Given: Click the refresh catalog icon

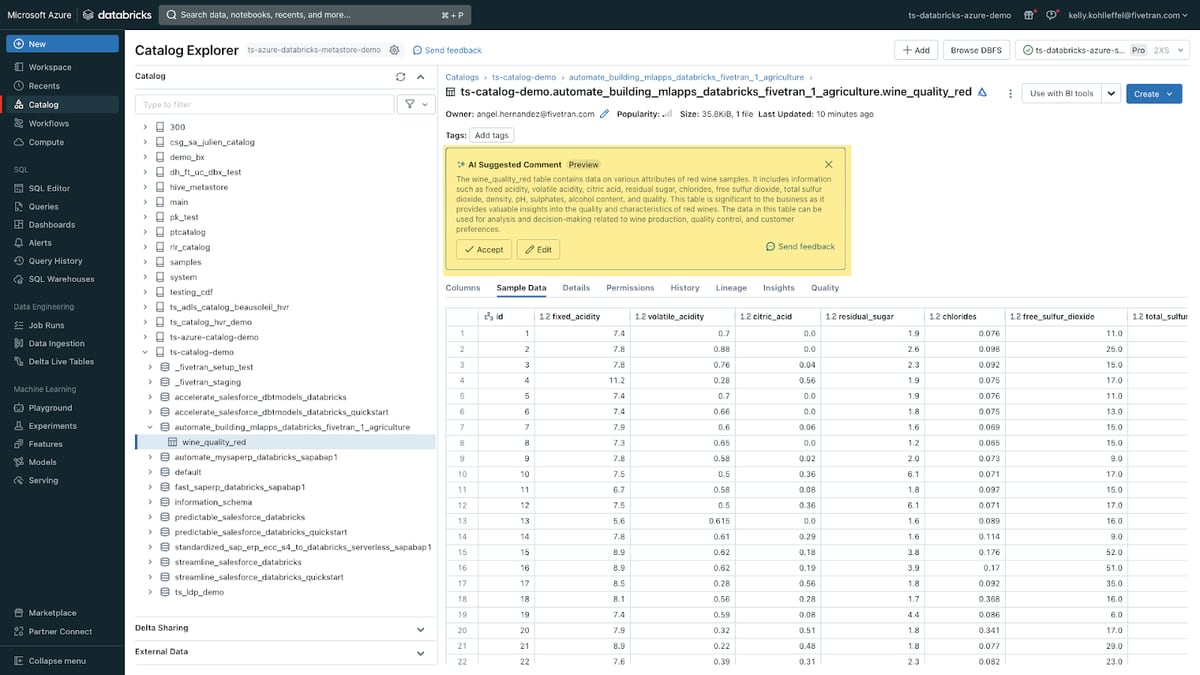Looking at the screenshot, I should click(x=401, y=76).
